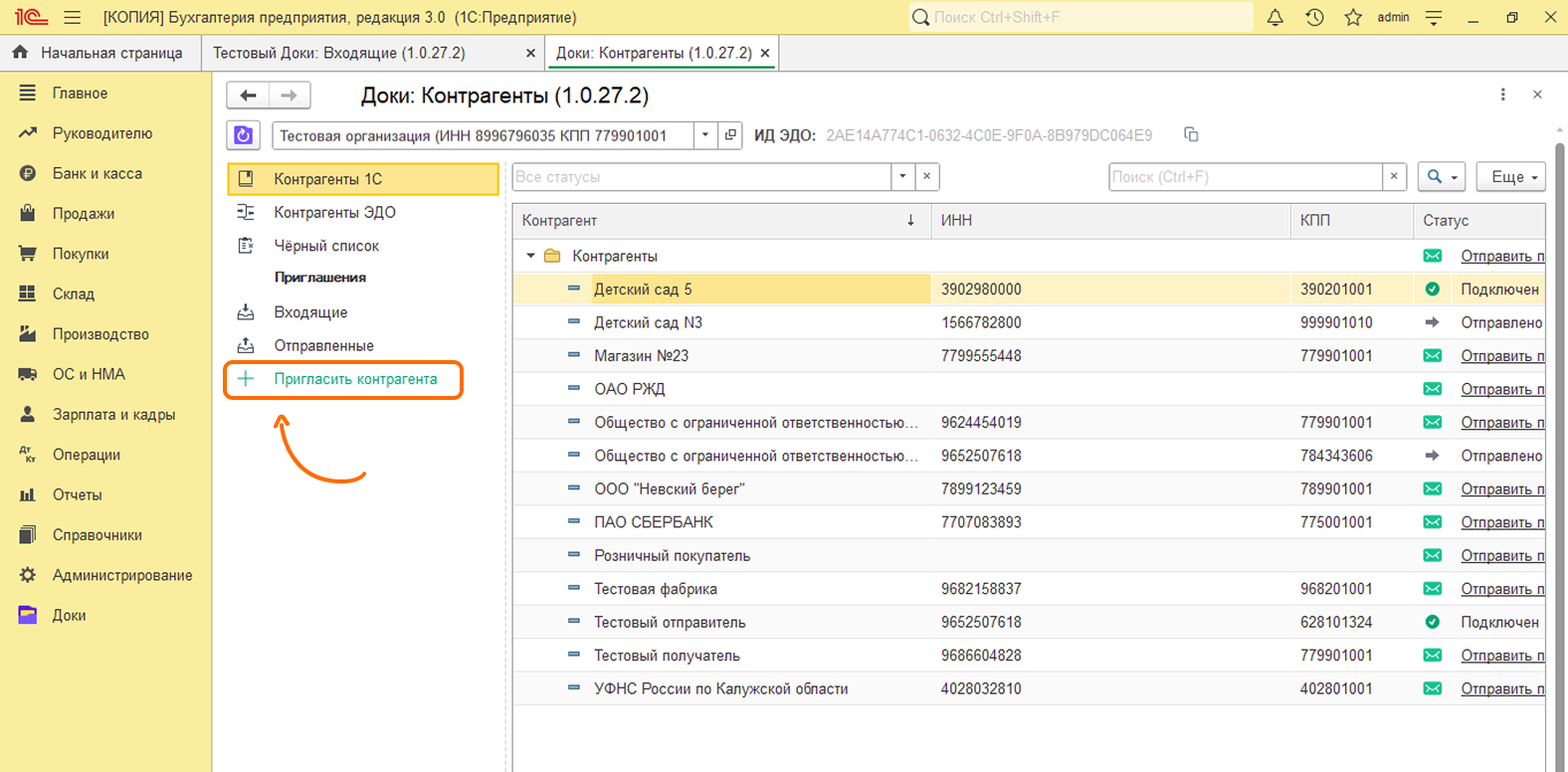The image size is (1568, 772).
Task: Open the search button dropdown
Action: (x=1441, y=177)
